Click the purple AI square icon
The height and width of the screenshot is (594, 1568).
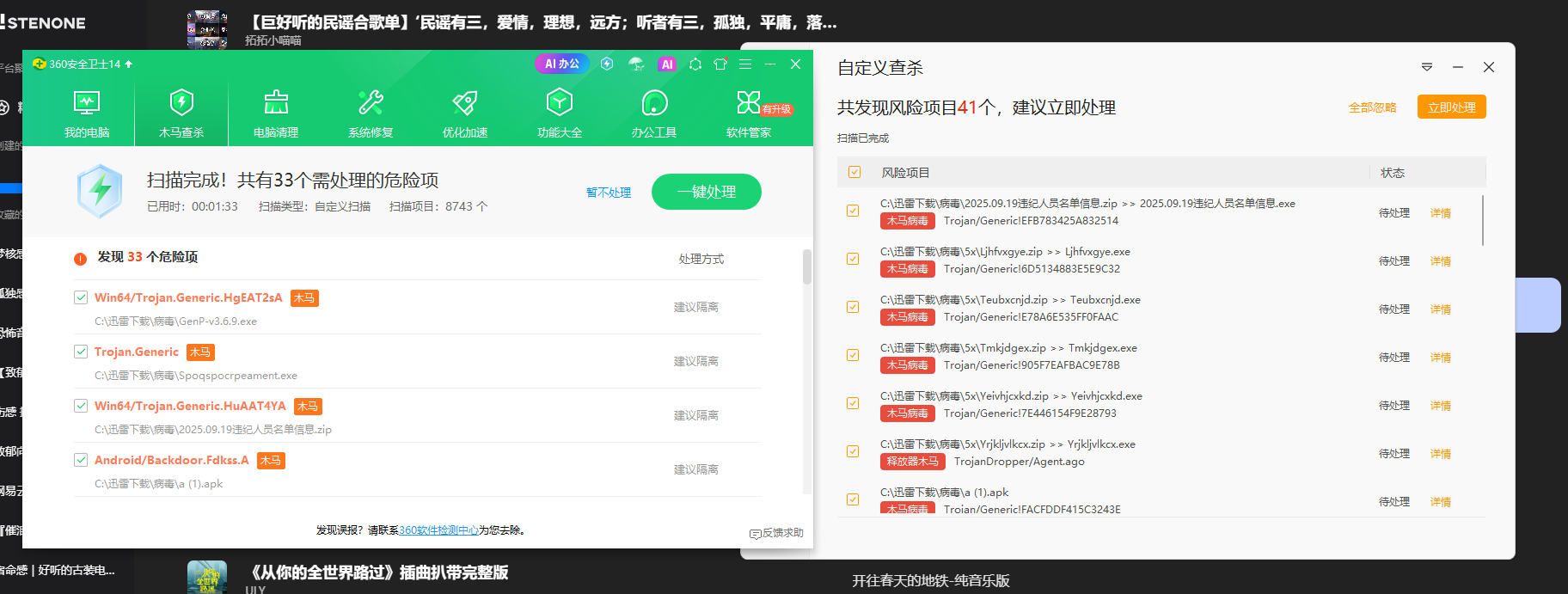coord(666,64)
